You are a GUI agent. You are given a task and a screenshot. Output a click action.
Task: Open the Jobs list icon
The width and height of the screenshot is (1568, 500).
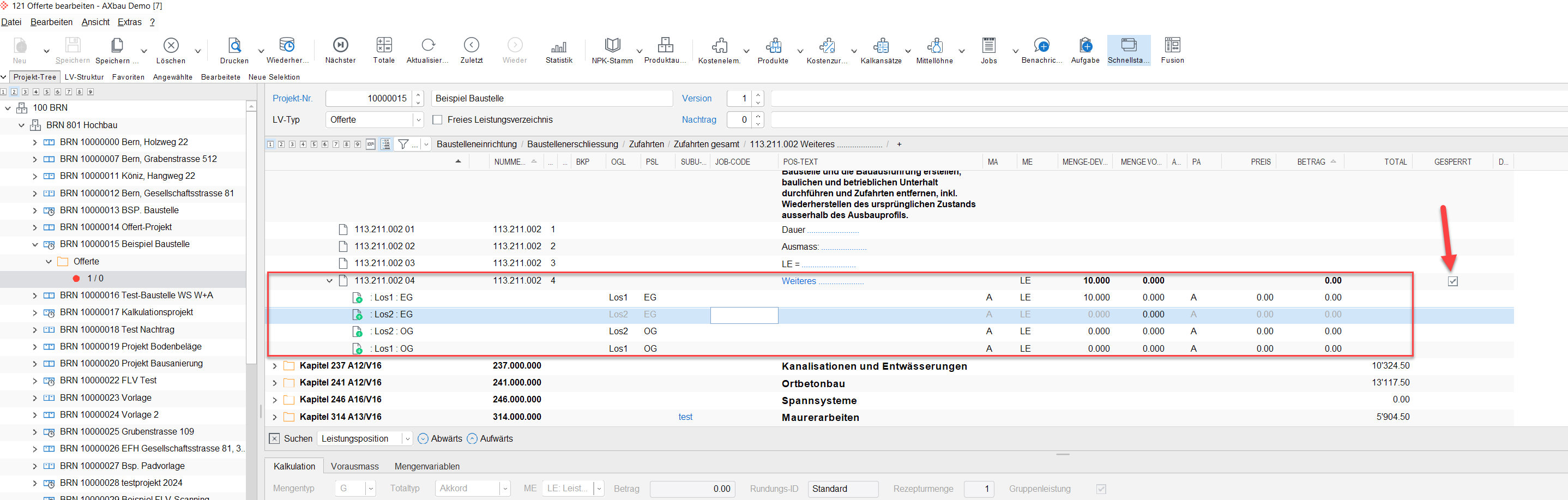pyautogui.click(x=988, y=45)
